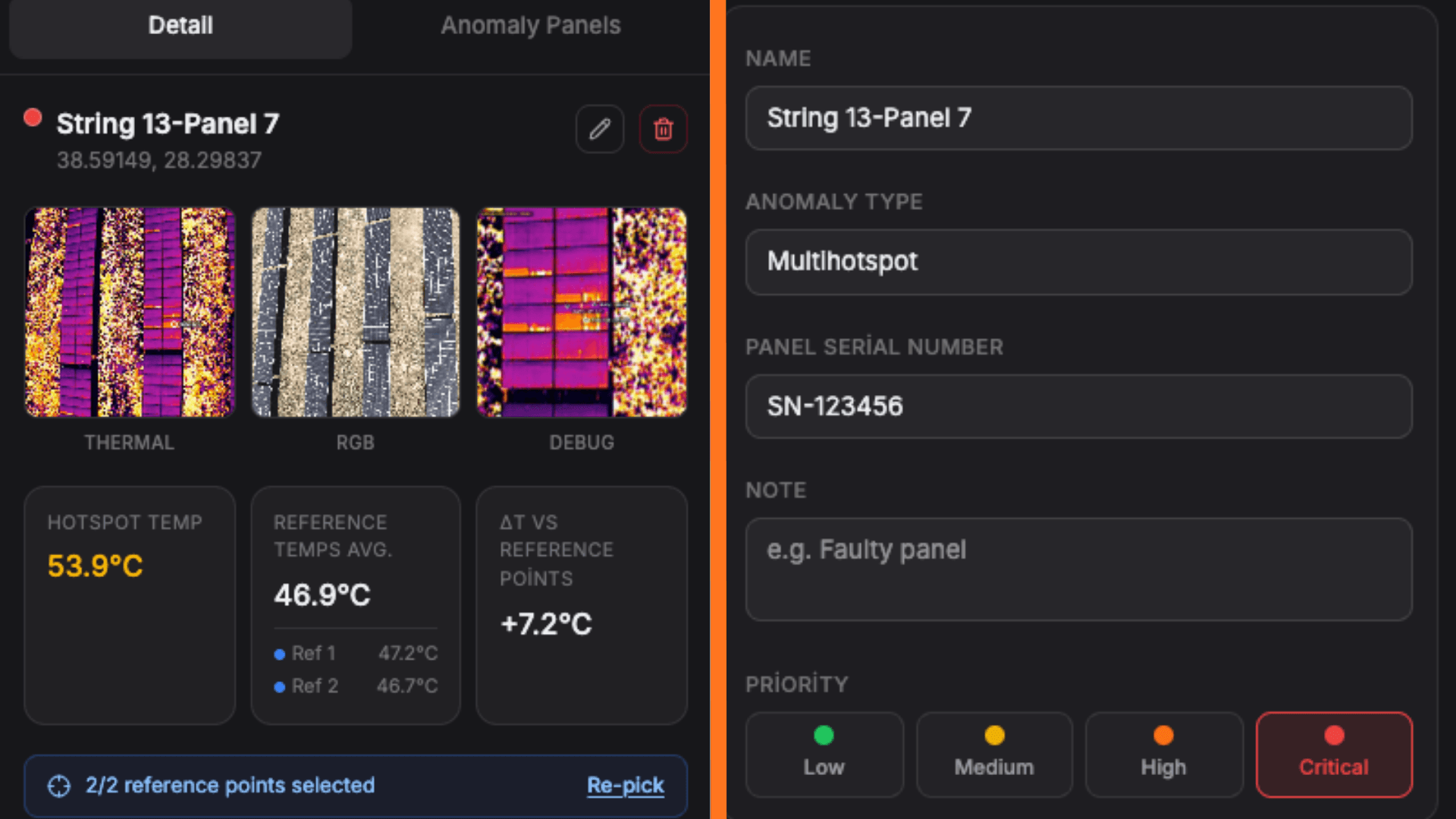Open the Anomaly Panels tab

tap(531, 26)
